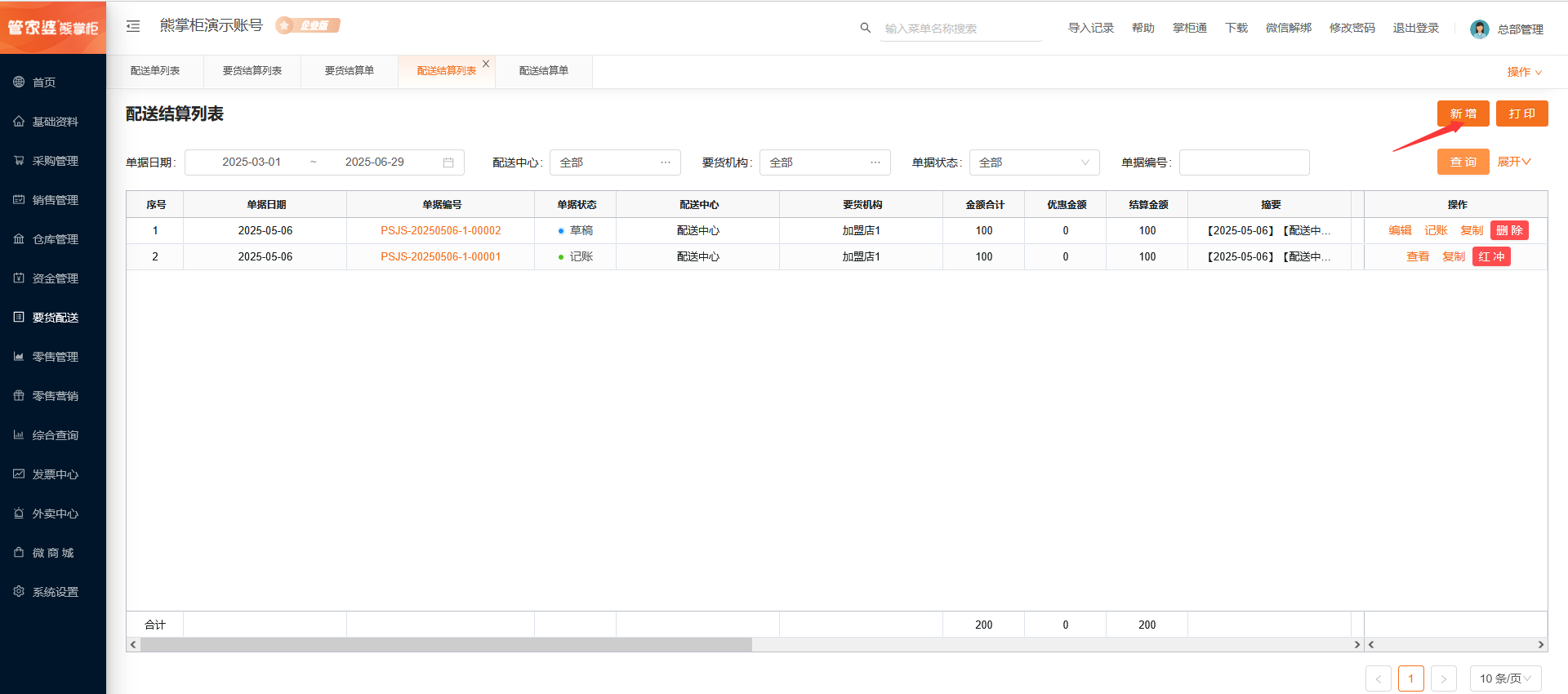Click 微信解绑 in the top bar
1568x694 pixels.
click(x=1289, y=28)
